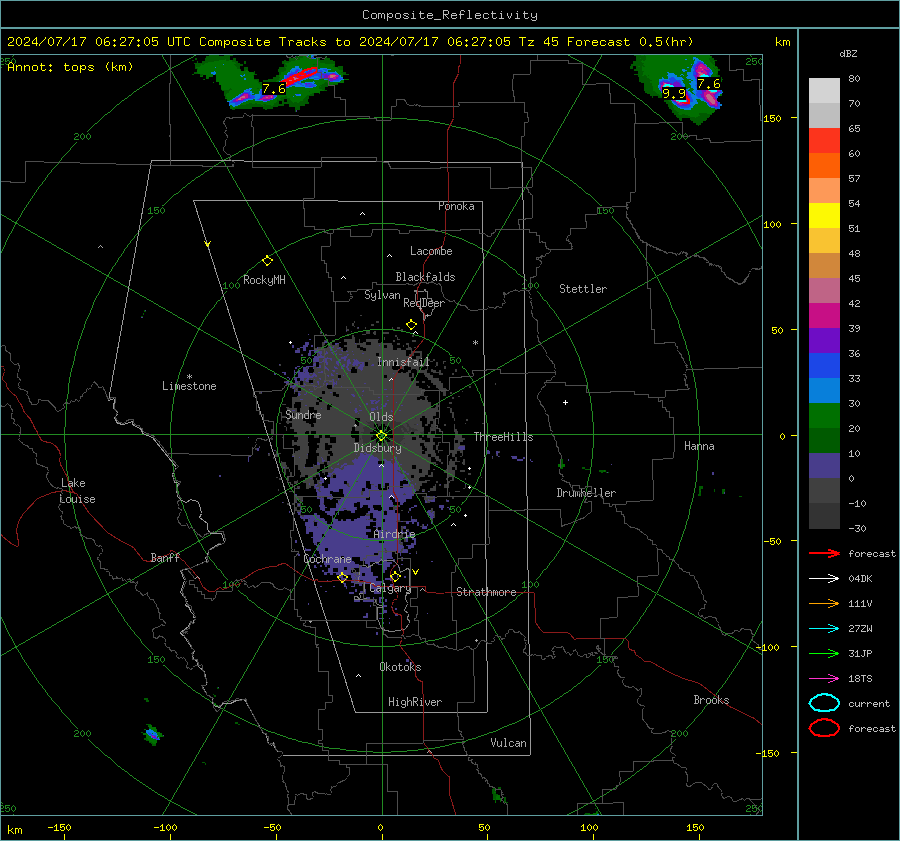The width and height of the screenshot is (900, 841).
Task: Click the red 65 dBZ color swatch
Action: [824, 140]
